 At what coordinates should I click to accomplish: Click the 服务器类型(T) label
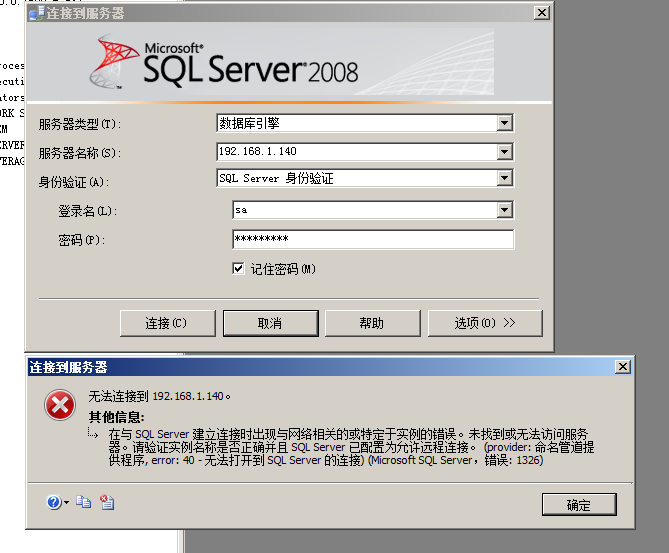(x=80, y=124)
